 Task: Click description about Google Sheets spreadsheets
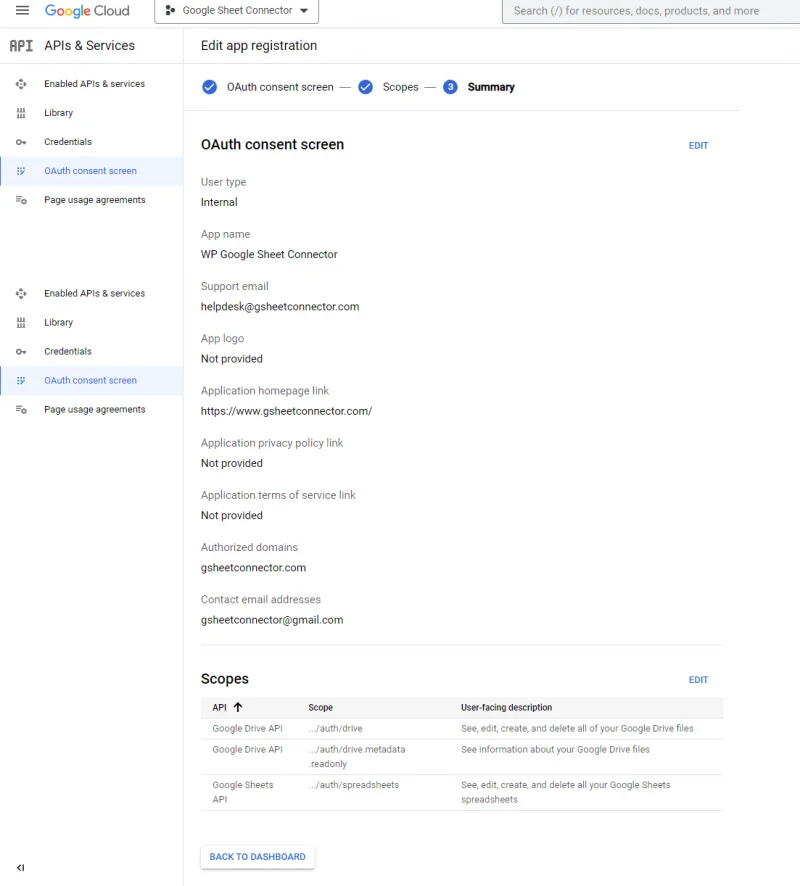pos(566,792)
